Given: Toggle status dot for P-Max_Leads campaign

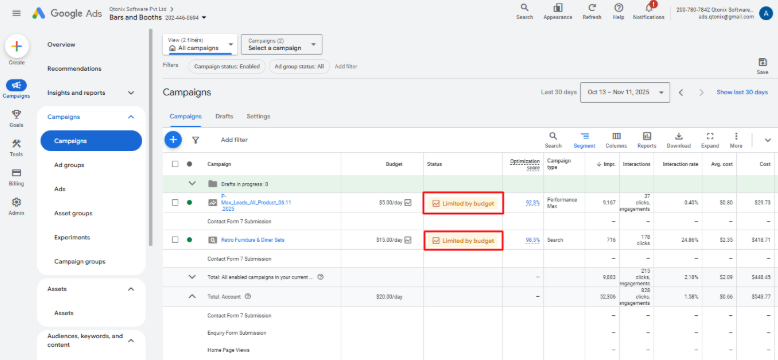Looking at the screenshot, I should [189, 202].
